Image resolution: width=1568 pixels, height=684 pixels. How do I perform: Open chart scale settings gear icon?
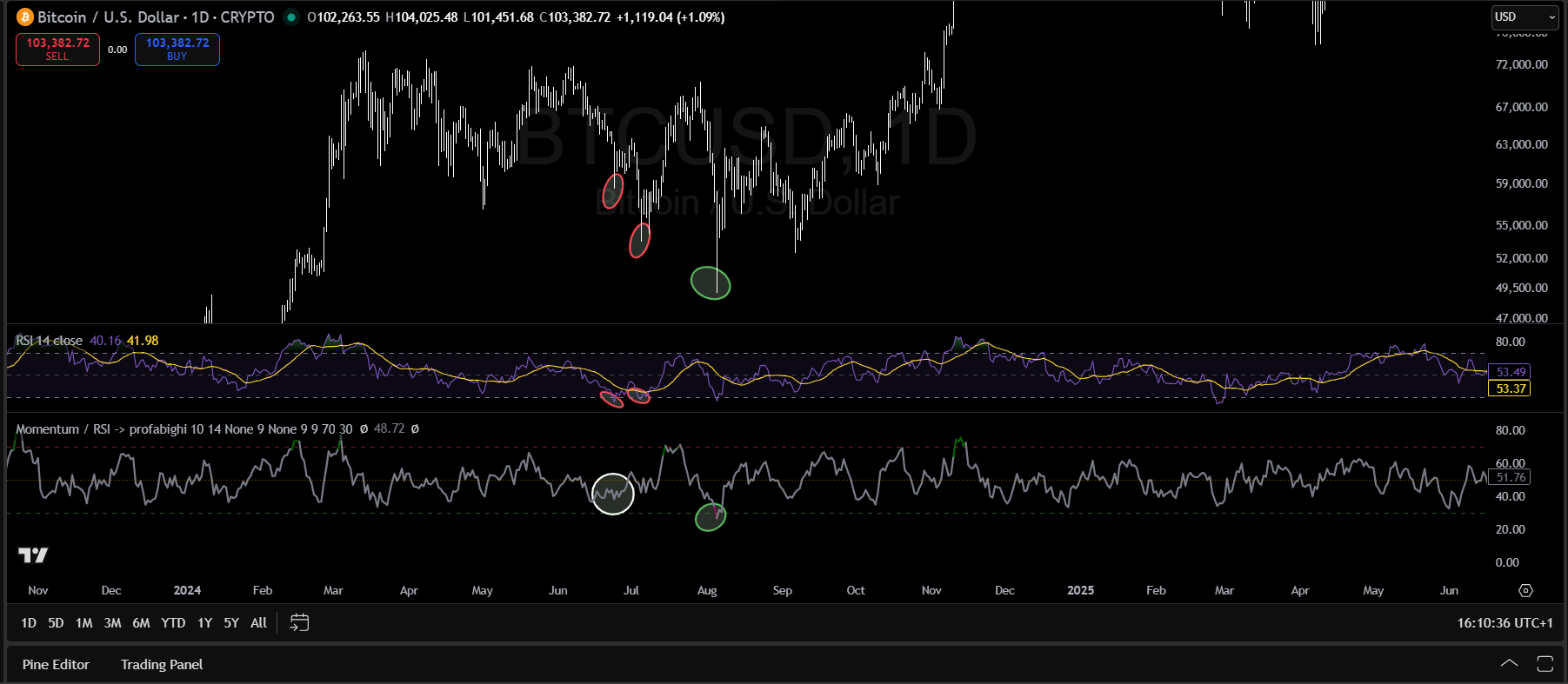pyautogui.click(x=1525, y=590)
